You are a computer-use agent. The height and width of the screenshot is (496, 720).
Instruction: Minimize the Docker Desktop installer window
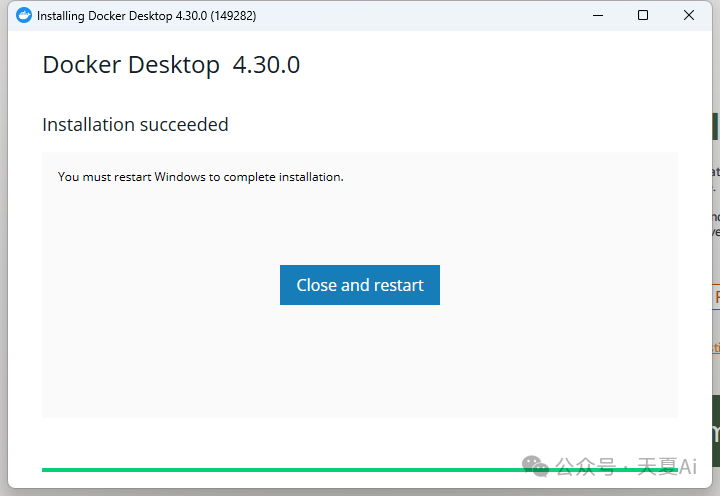pos(598,16)
